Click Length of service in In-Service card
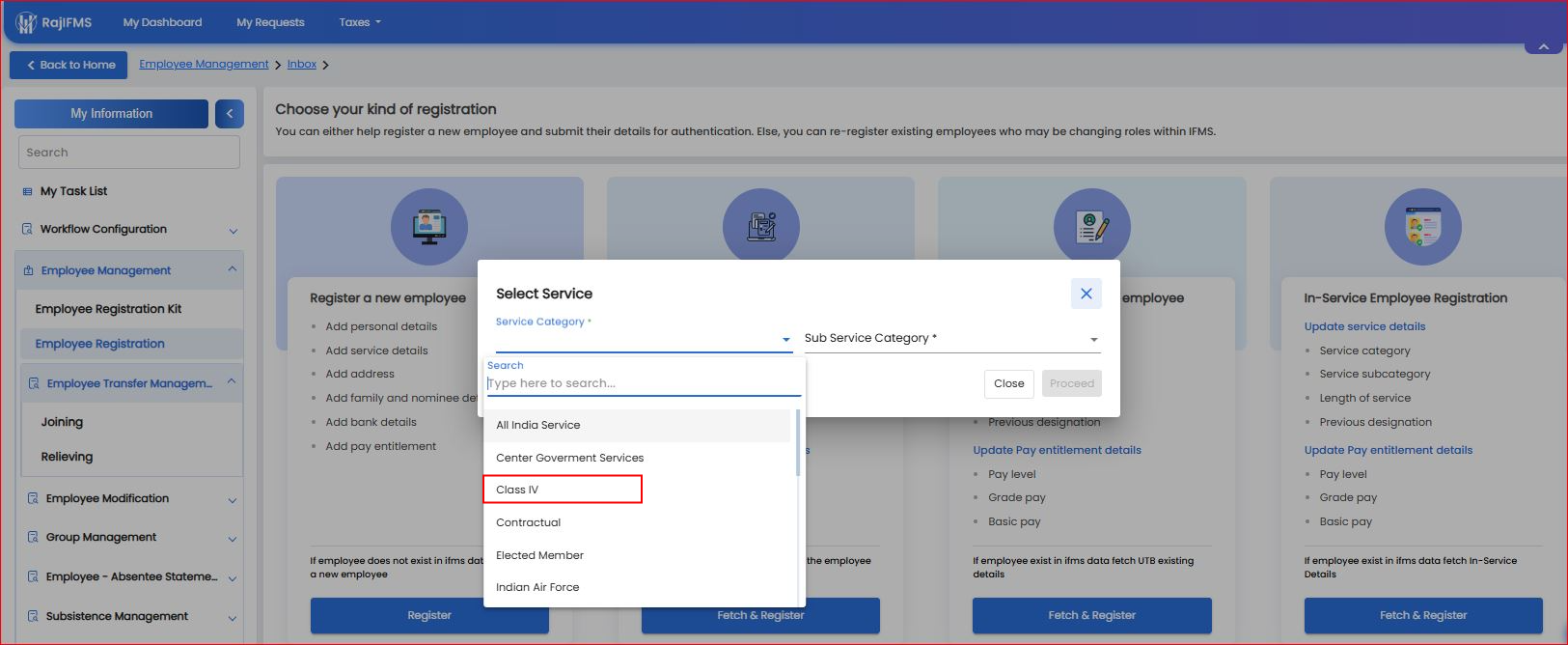The image size is (1568, 645). click(1364, 398)
